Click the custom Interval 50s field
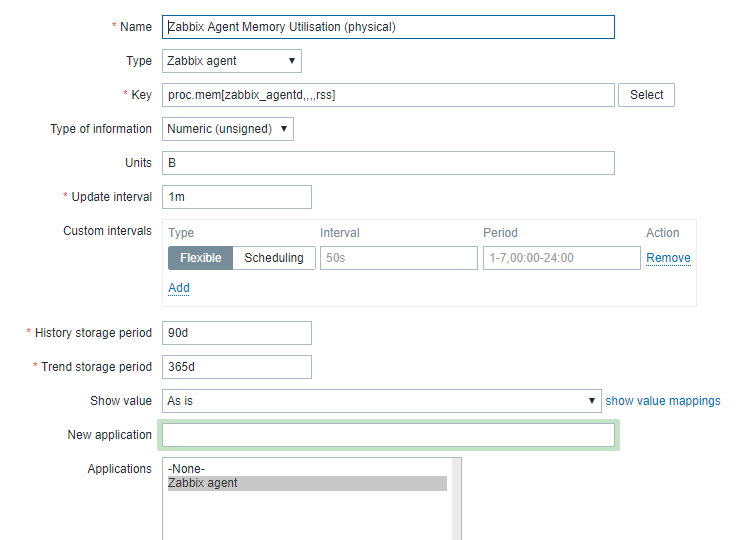The height and width of the screenshot is (540, 751). [x=399, y=258]
